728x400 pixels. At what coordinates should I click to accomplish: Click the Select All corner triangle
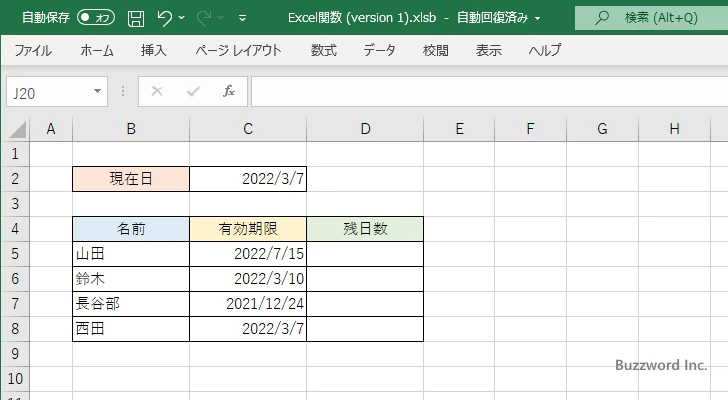click(x=18, y=129)
